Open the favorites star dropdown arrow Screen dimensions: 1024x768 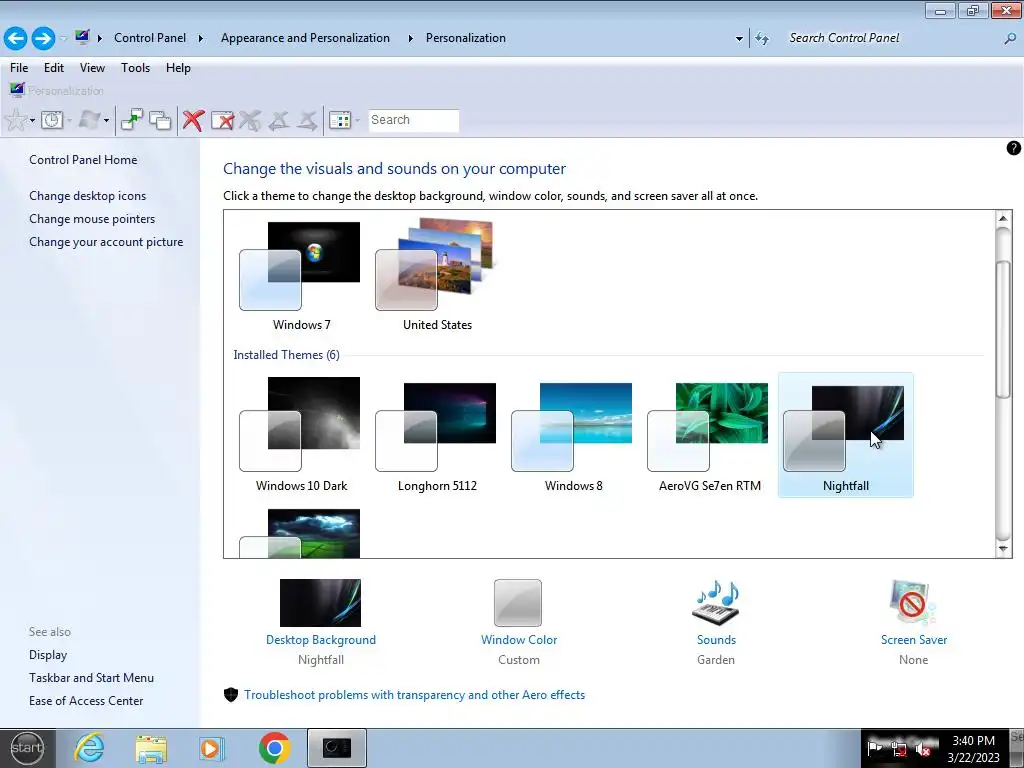coord(32,120)
